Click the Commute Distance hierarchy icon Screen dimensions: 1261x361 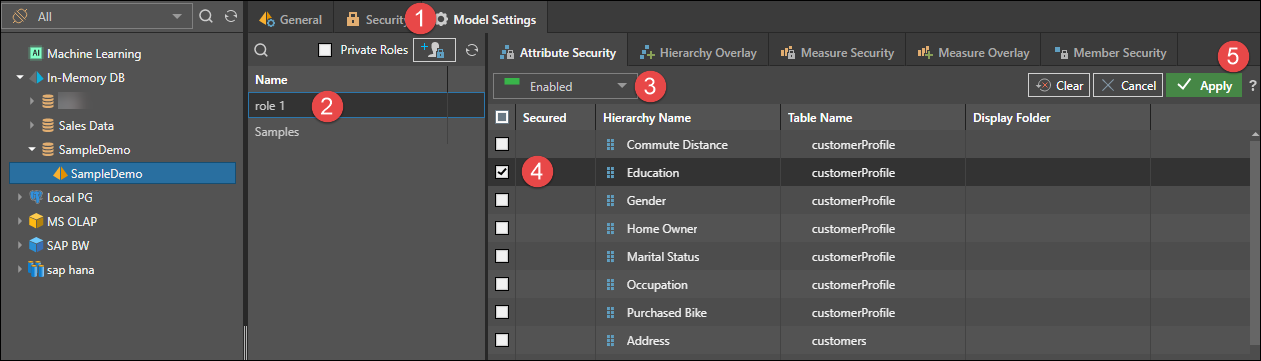(609, 145)
